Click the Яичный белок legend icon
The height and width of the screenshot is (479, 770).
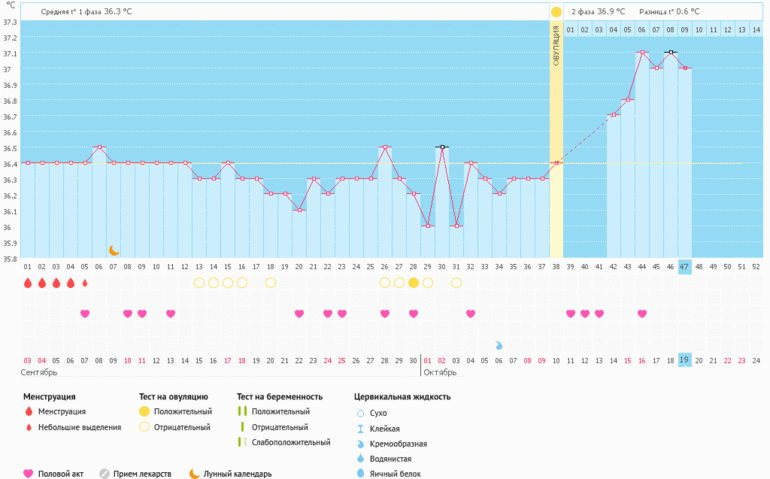[362, 473]
